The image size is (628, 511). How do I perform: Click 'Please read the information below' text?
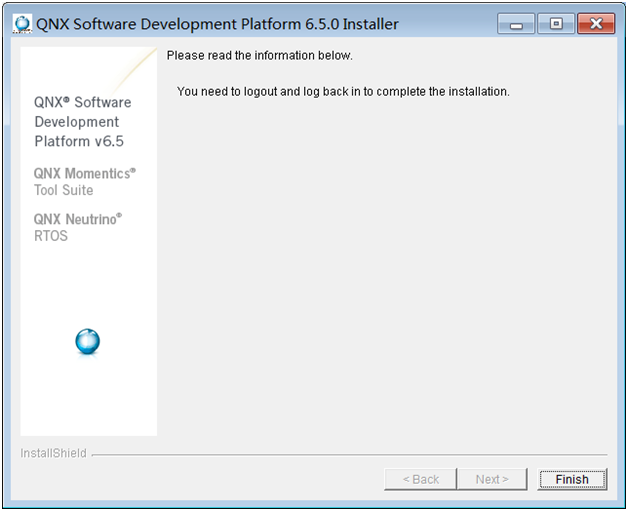click(x=260, y=55)
